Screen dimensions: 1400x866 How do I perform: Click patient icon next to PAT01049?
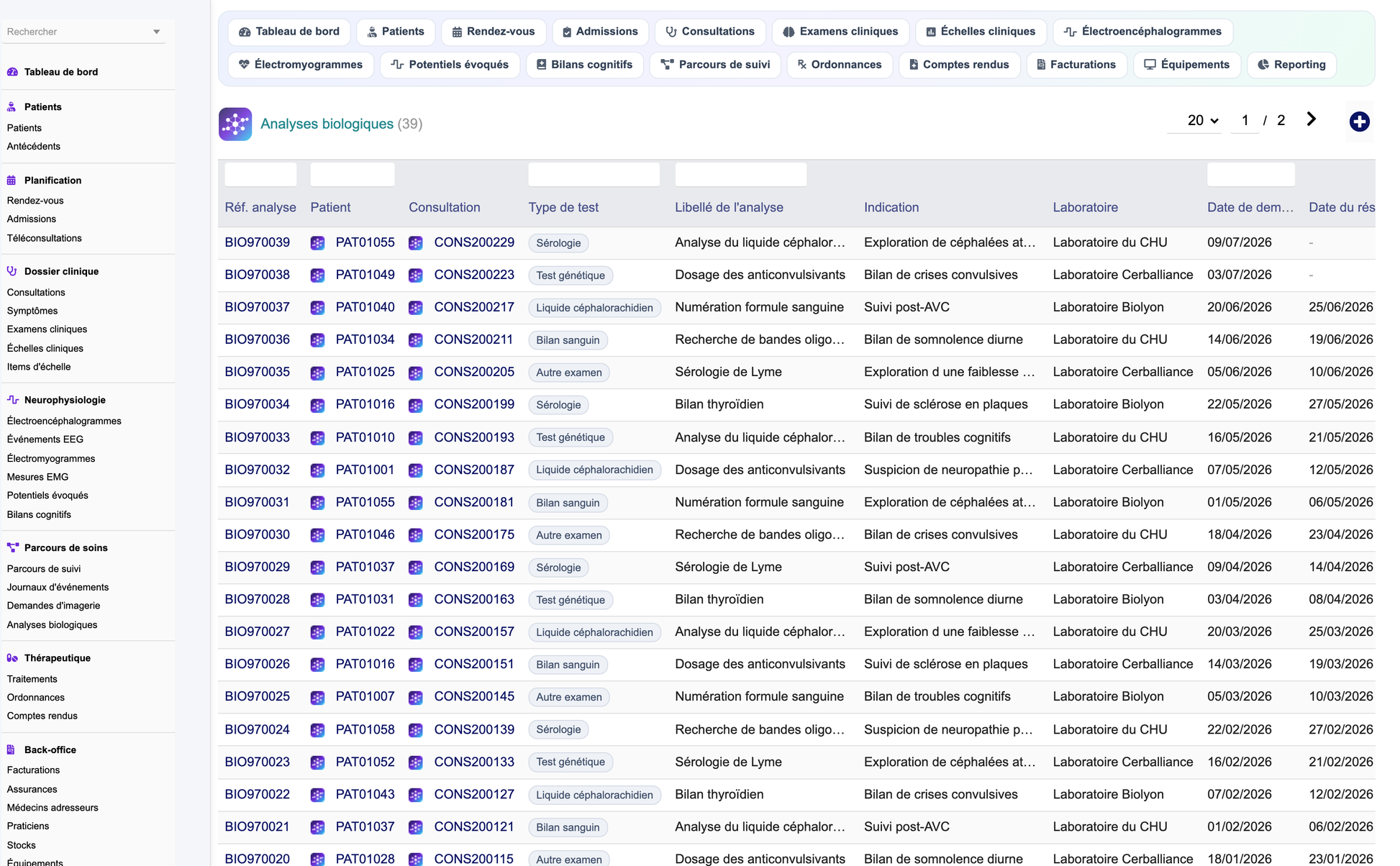318,275
